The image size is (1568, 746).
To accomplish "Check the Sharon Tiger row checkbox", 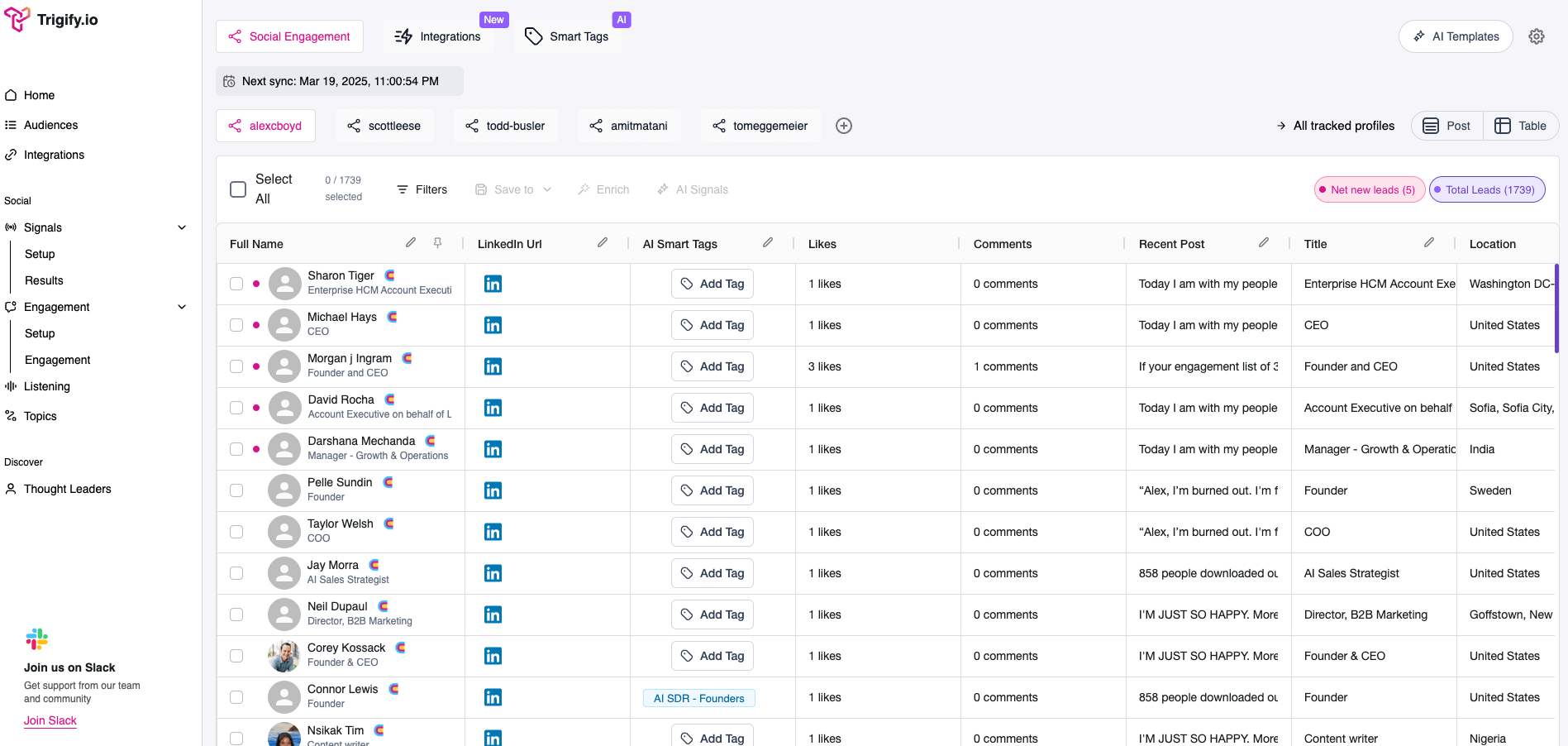I will tap(236, 284).
